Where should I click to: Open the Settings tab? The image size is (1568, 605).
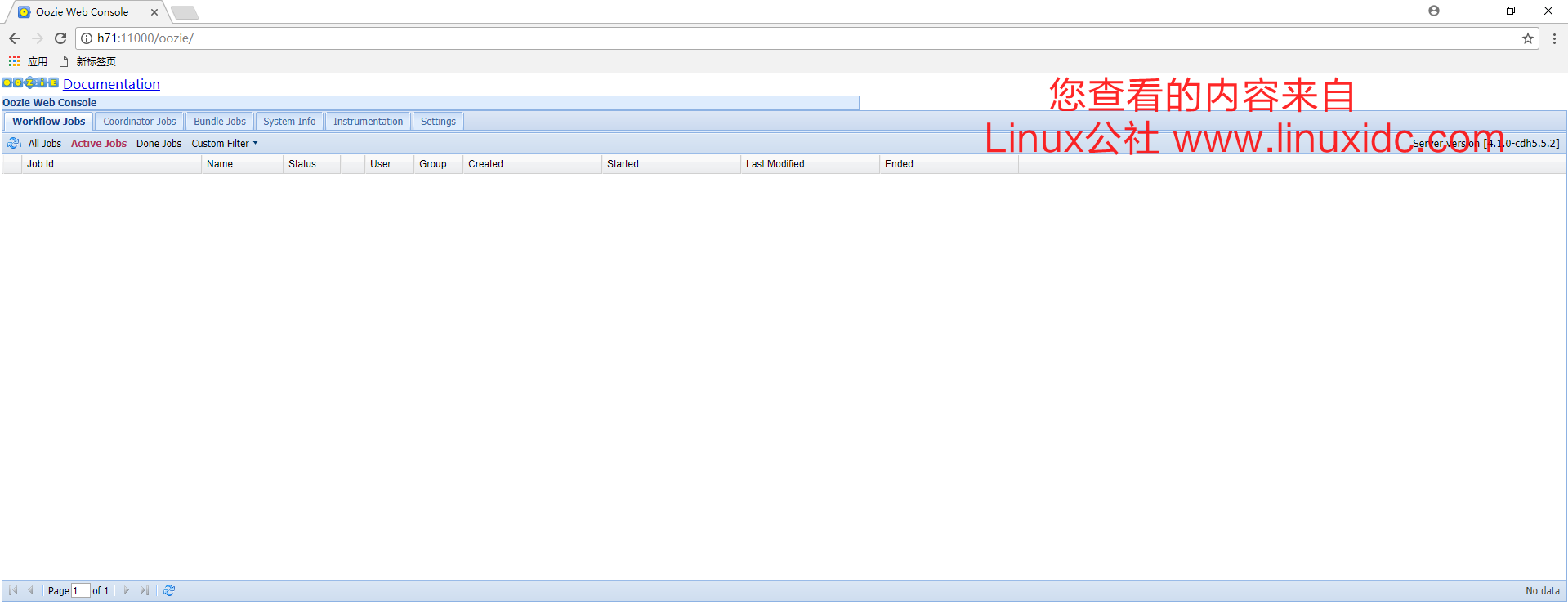click(x=438, y=121)
